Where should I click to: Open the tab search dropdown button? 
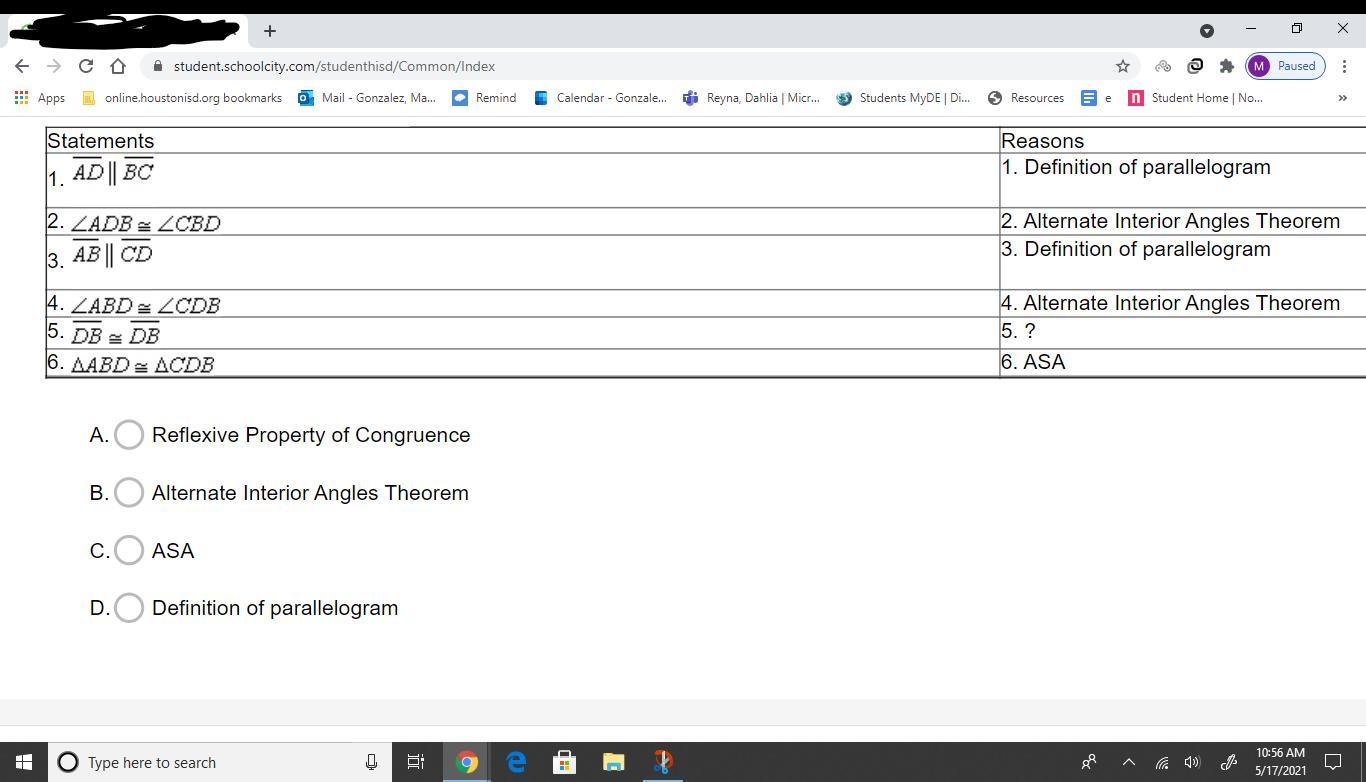[x=1206, y=30]
